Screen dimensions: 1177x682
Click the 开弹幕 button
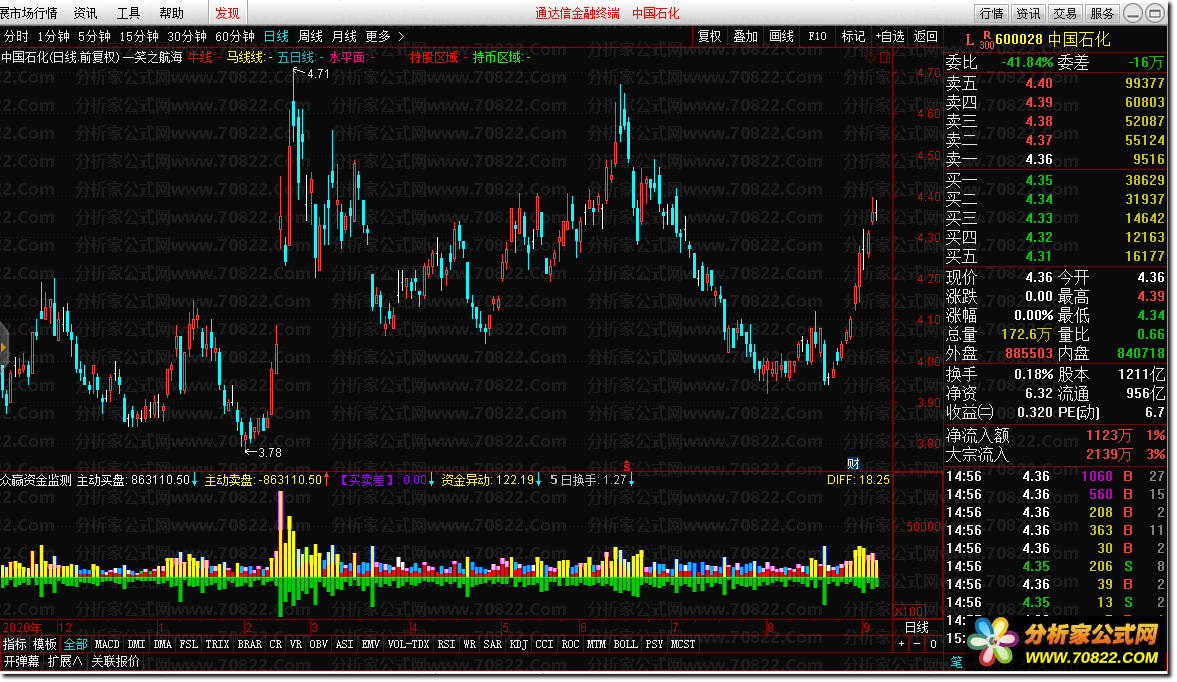pos(22,662)
